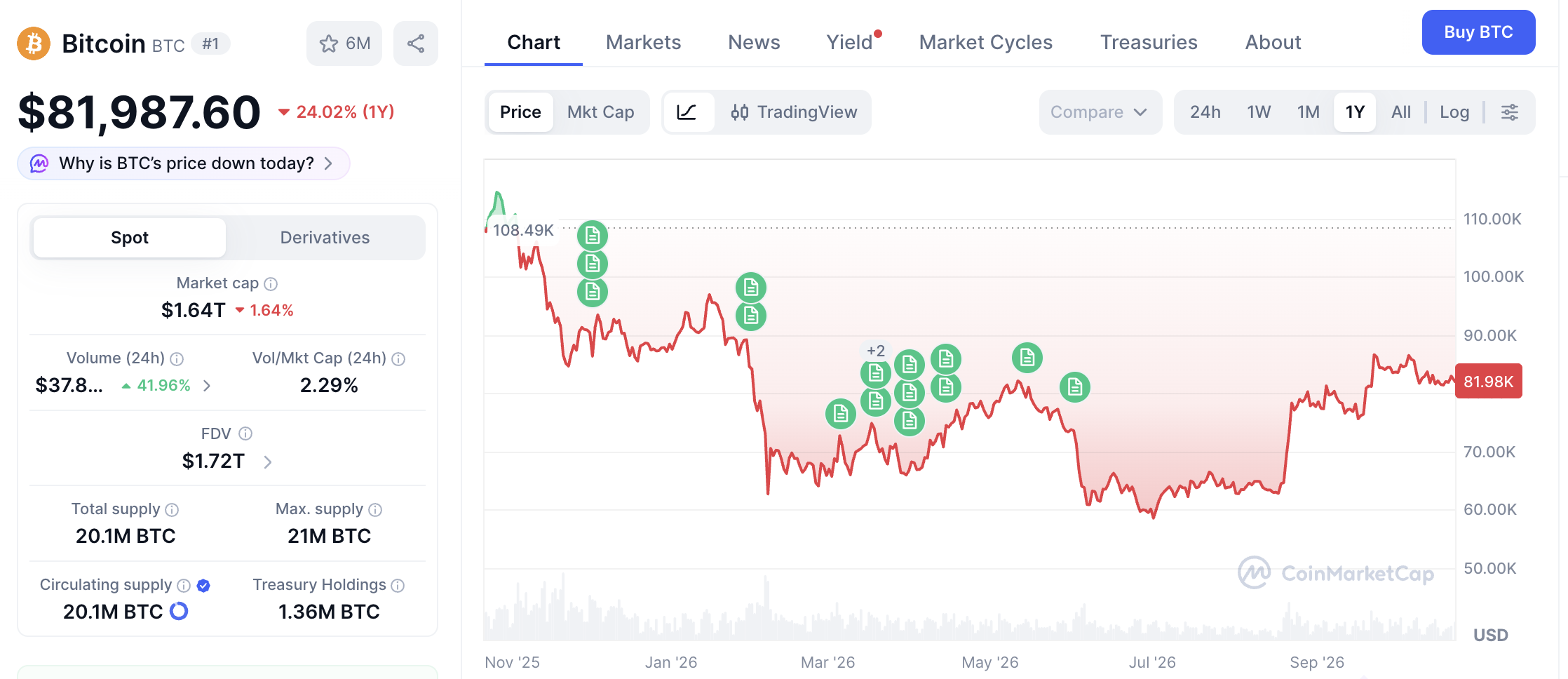The height and width of the screenshot is (679, 1568).
Task: Click Volume (24h) info icon
Action: [177, 359]
